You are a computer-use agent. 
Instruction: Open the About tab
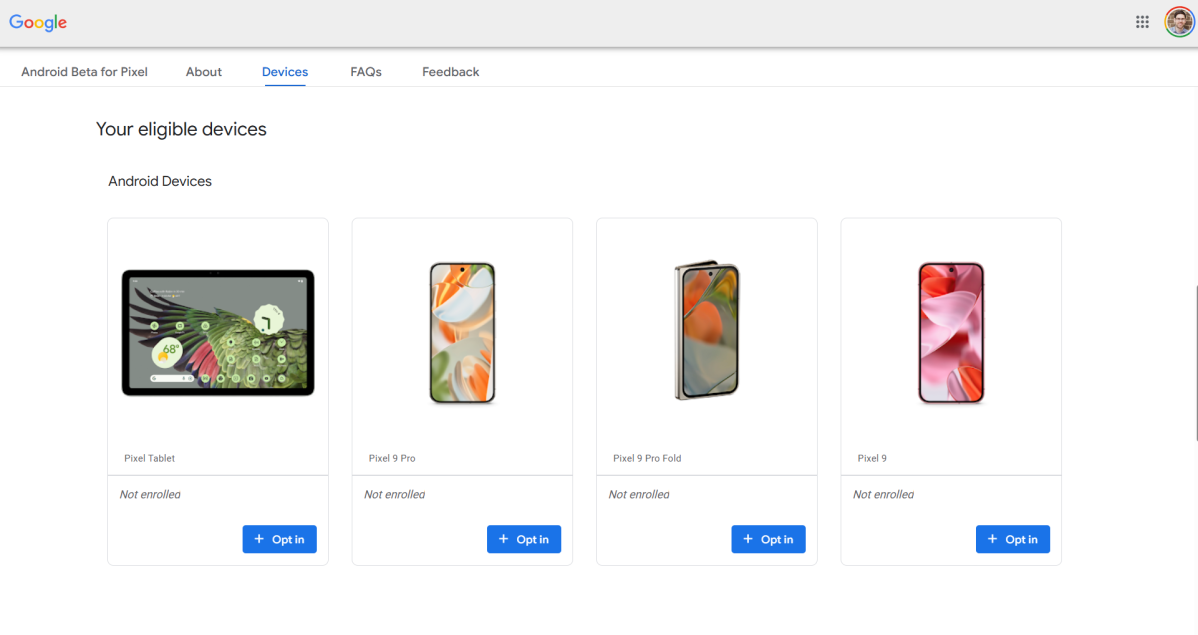click(x=203, y=72)
